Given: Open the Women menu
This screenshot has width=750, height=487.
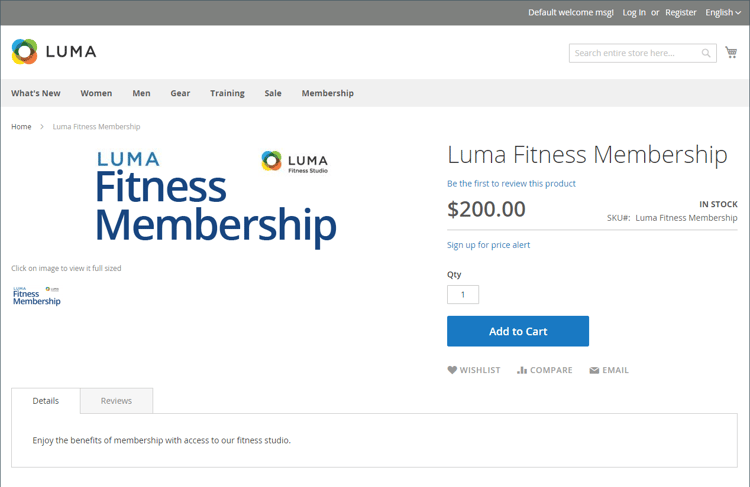Looking at the screenshot, I should [96, 93].
